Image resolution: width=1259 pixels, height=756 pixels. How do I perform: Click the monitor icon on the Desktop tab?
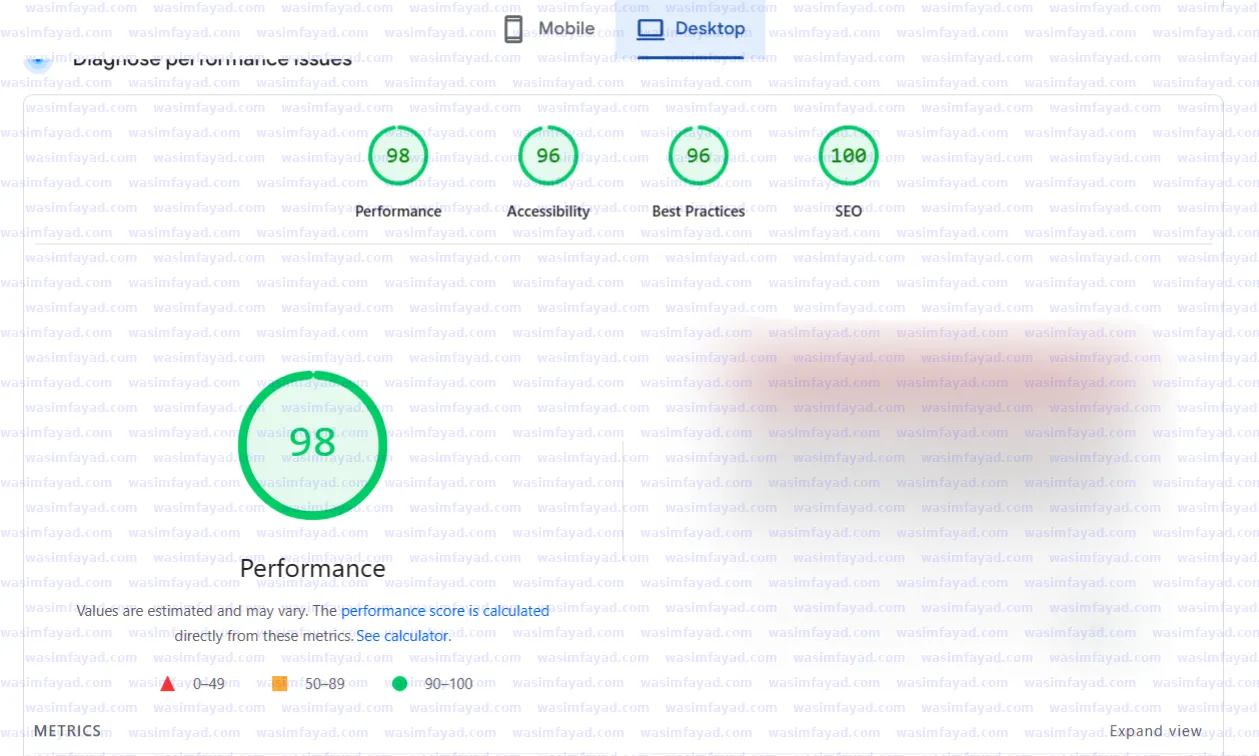pos(650,29)
